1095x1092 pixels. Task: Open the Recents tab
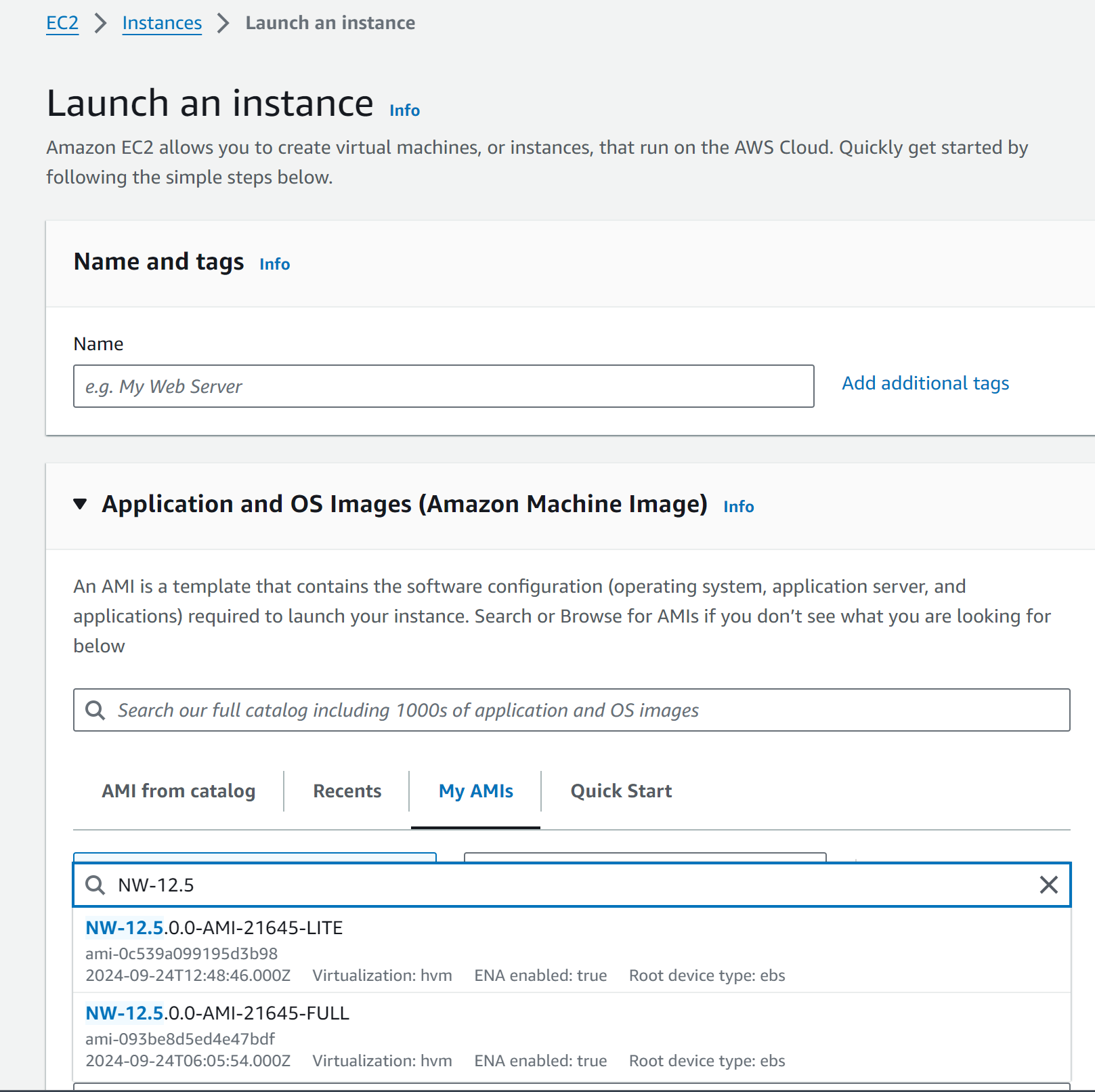pos(347,791)
